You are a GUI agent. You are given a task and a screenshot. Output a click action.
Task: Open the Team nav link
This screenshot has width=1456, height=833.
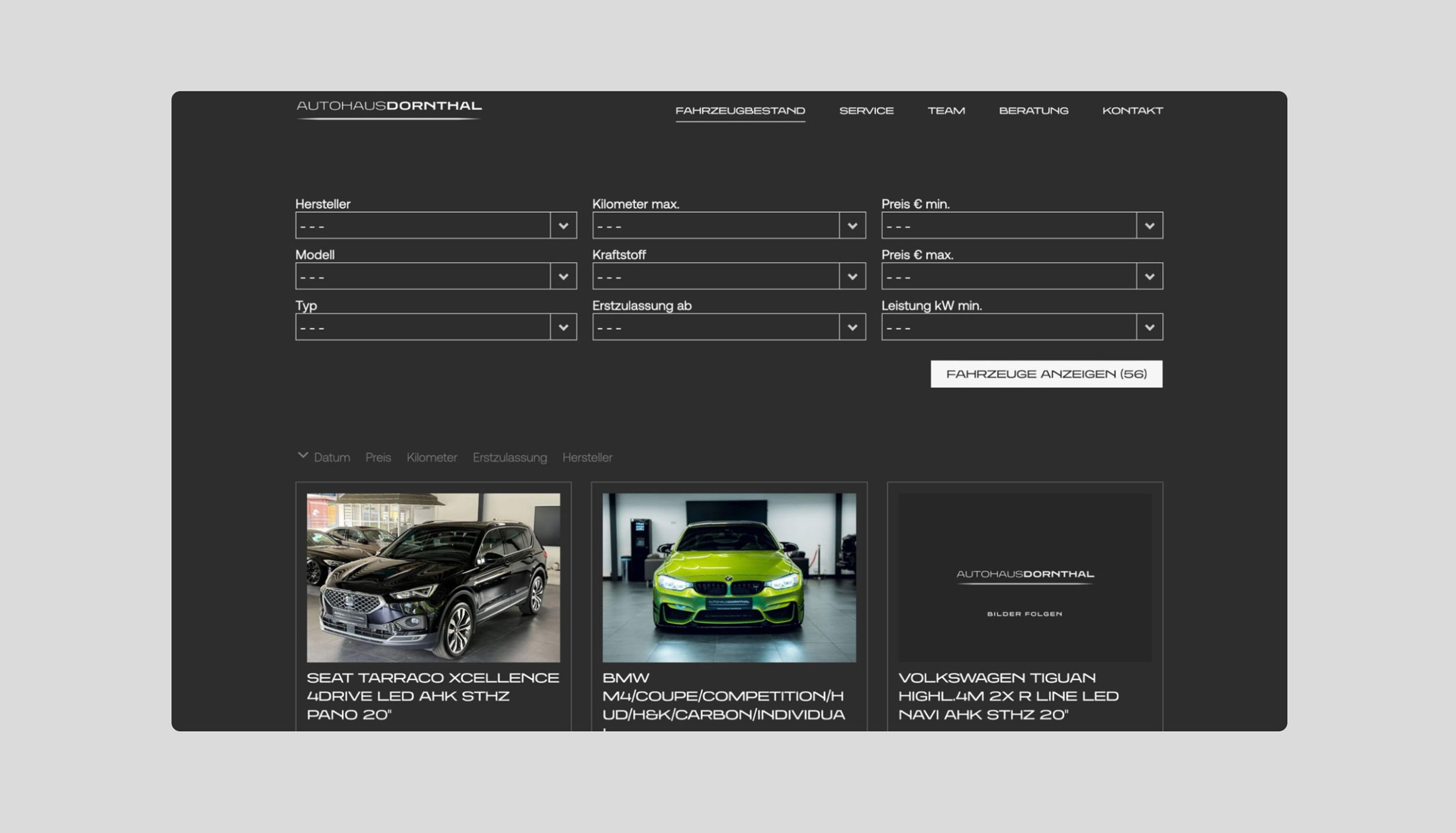coord(946,111)
